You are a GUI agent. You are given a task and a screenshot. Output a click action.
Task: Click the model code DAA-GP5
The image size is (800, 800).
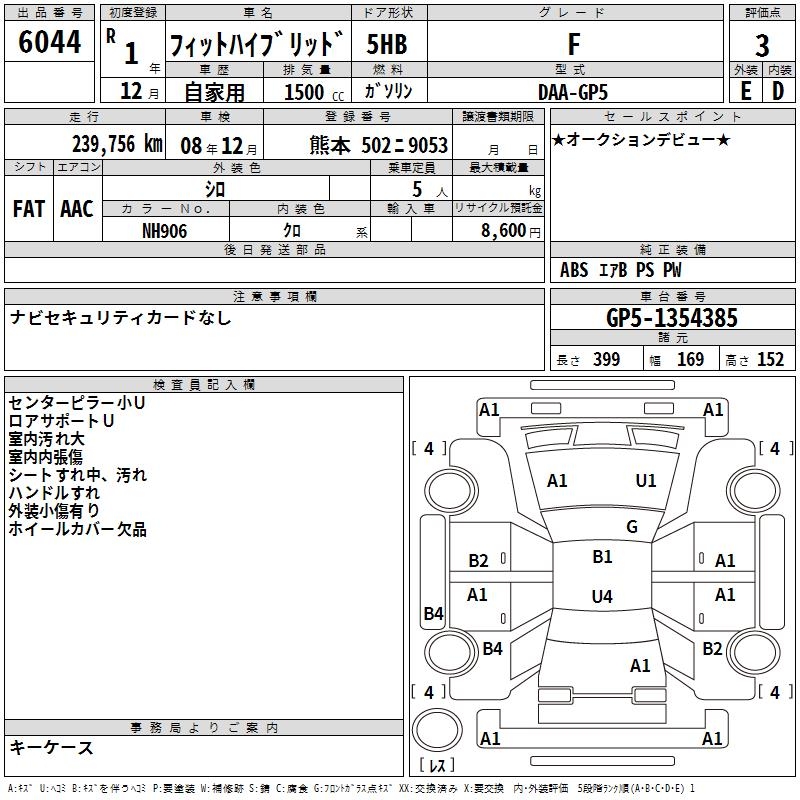571,91
